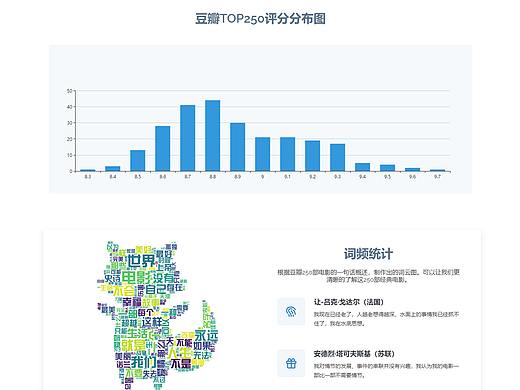Click the description paragraph under 词频统计
520x390 pixels.
(x=368, y=276)
